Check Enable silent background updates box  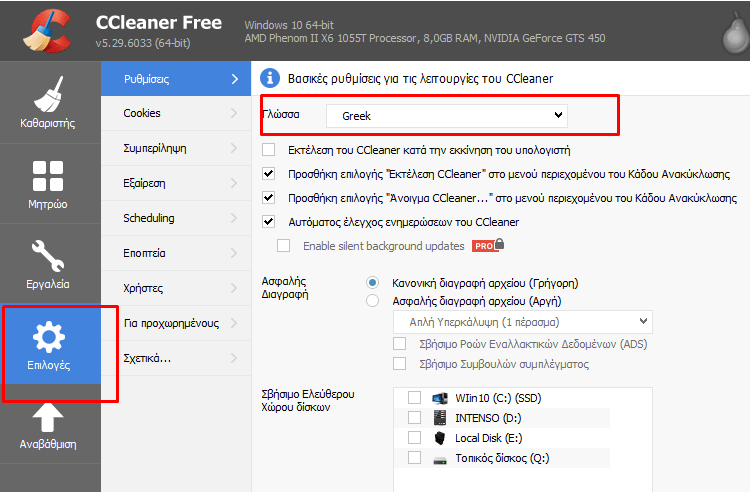coord(284,245)
